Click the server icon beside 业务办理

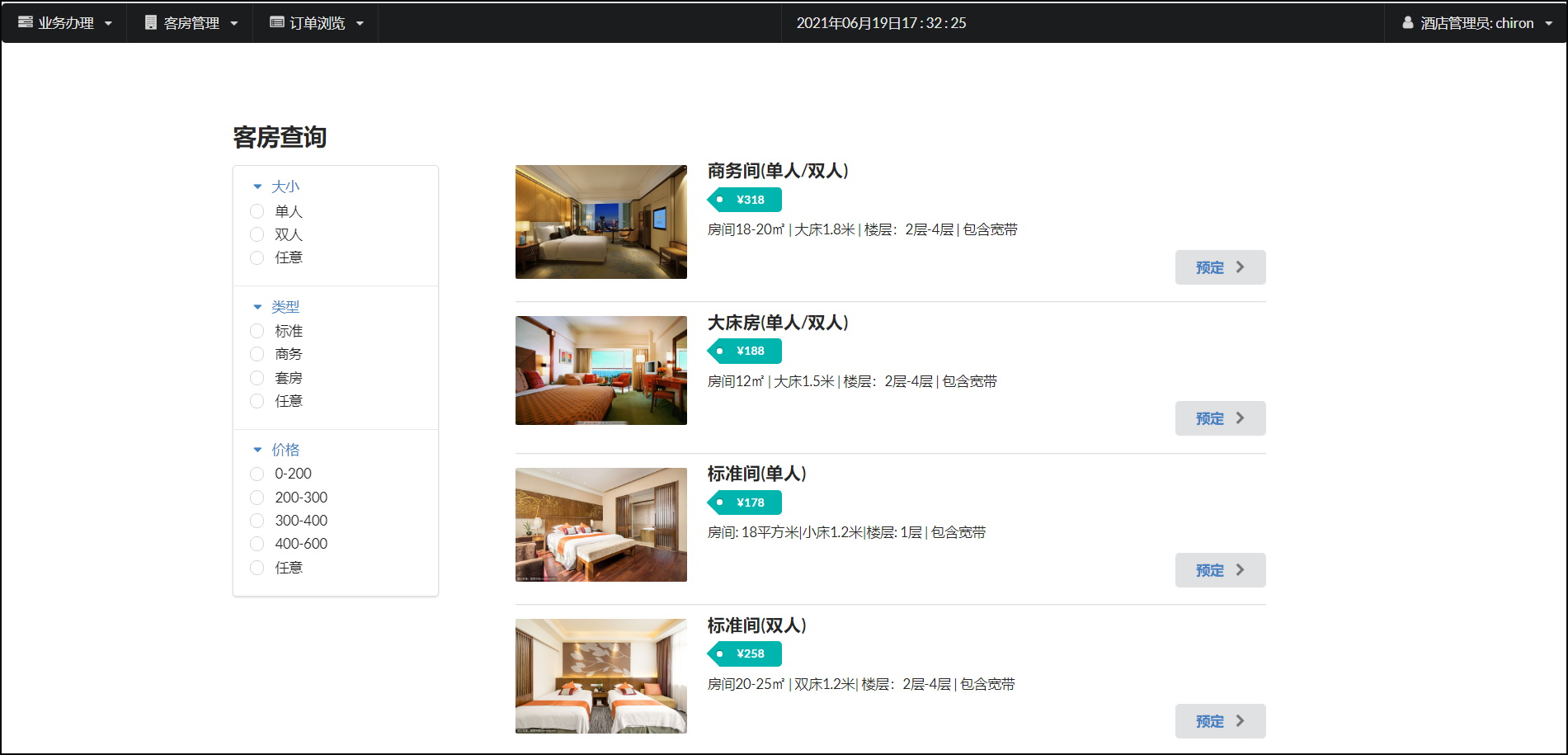[x=26, y=22]
